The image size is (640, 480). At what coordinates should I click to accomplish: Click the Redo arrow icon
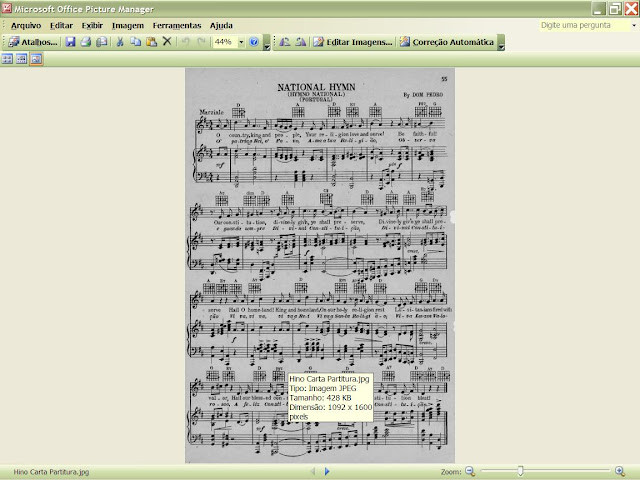coord(201,42)
